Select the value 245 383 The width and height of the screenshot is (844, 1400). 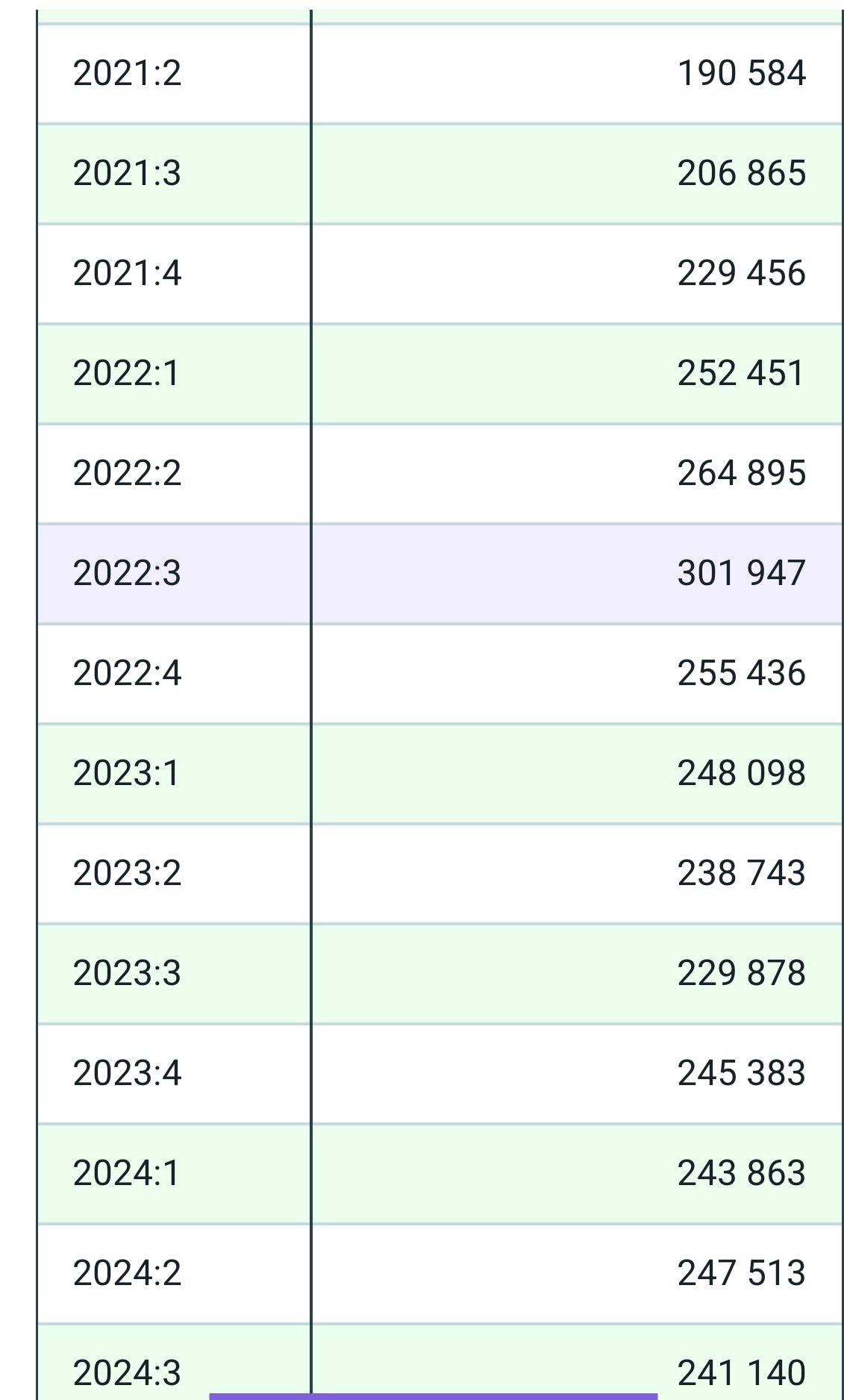point(741,1073)
